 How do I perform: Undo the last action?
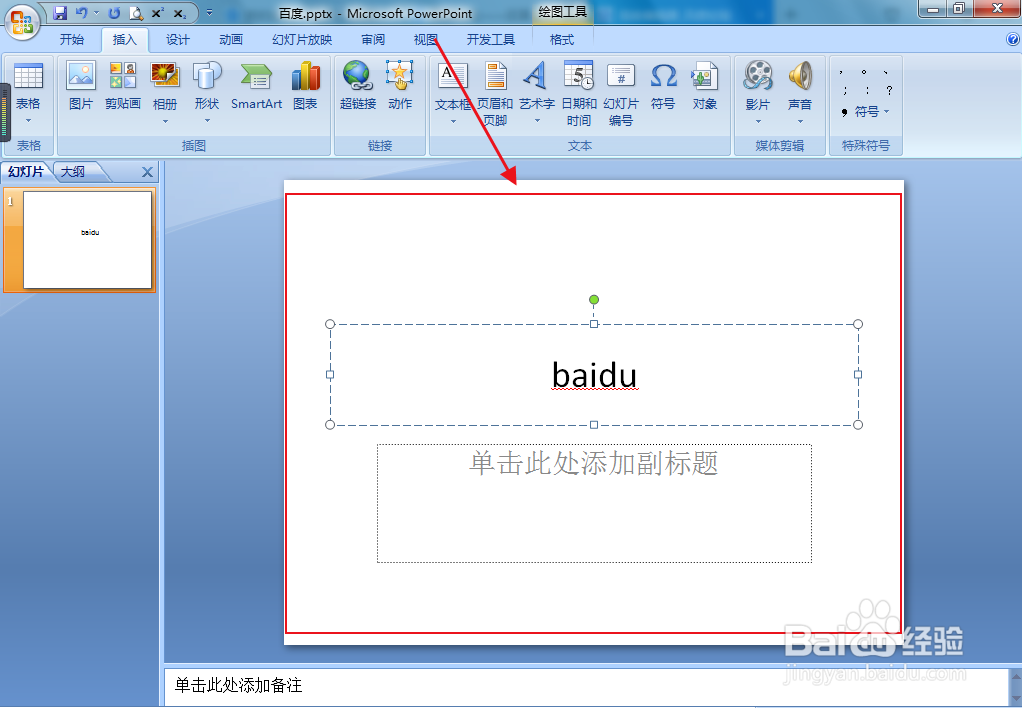tap(81, 13)
